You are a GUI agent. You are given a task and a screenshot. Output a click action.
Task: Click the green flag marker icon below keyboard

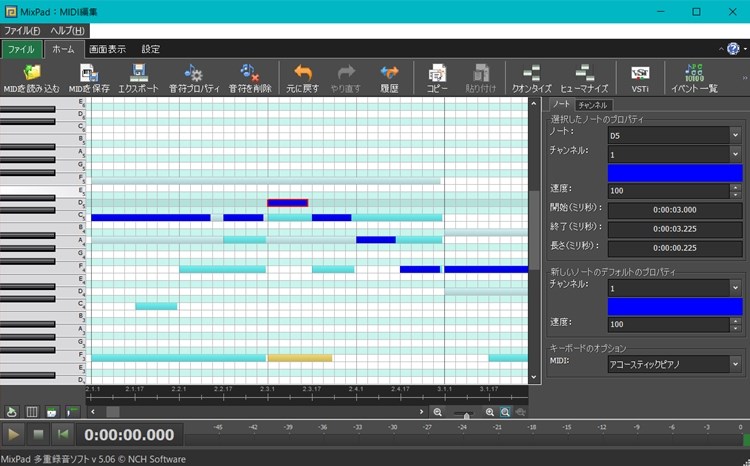point(72,412)
